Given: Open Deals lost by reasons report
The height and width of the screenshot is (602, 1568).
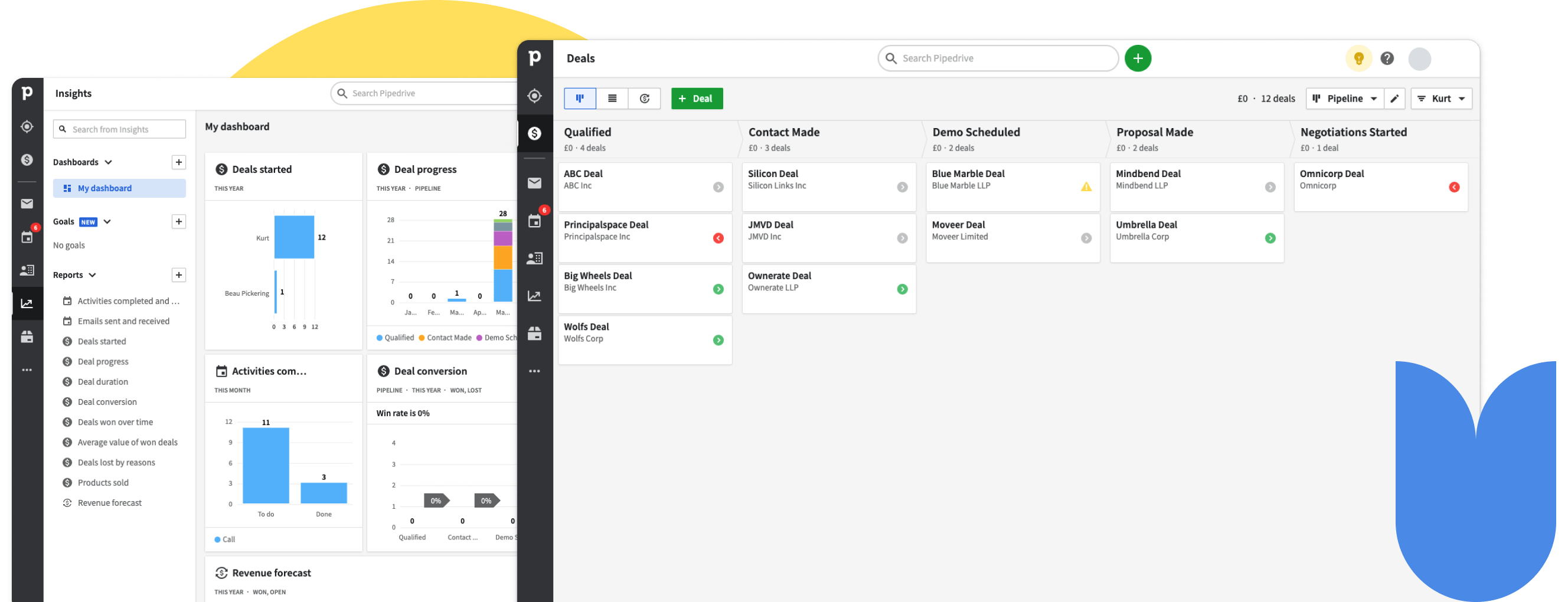Looking at the screenshot, I should coord(109,463).
